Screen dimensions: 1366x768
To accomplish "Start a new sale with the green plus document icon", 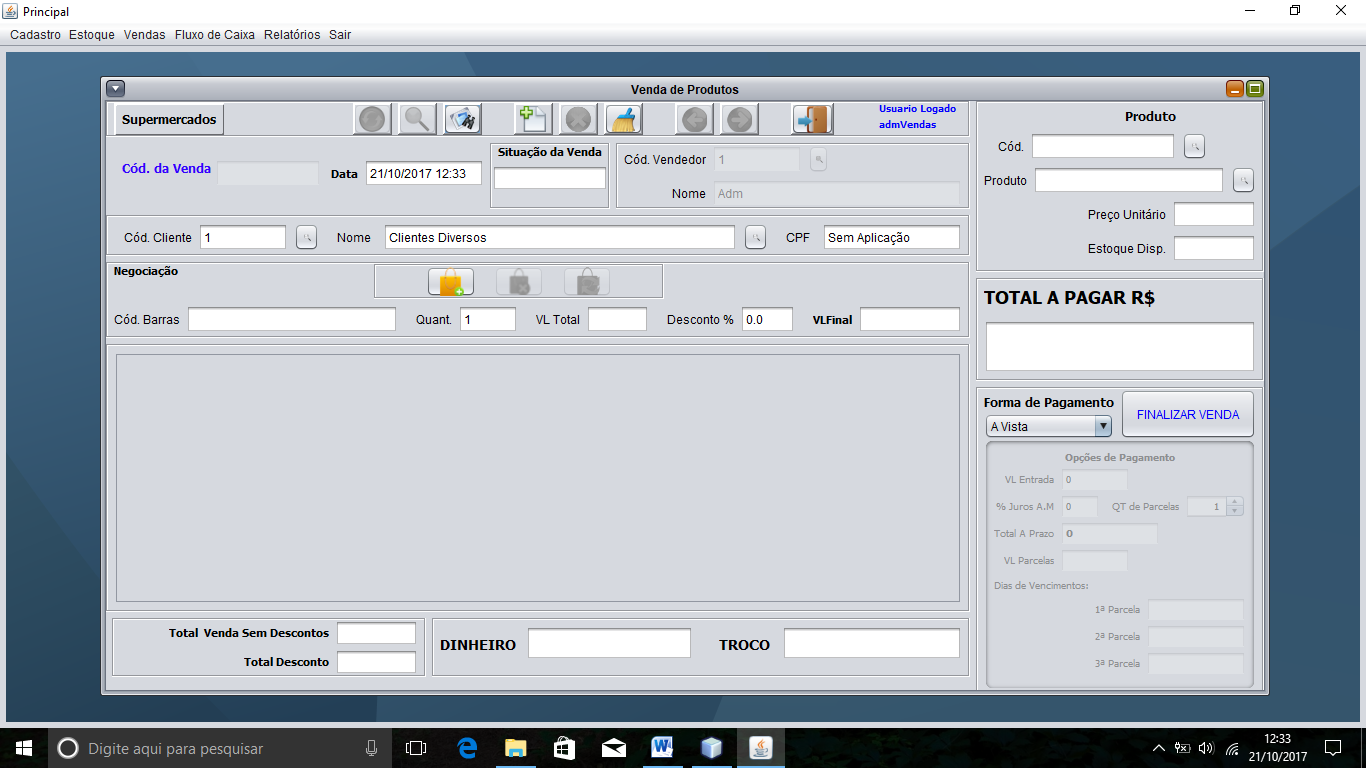I will (x=531, y=118).
